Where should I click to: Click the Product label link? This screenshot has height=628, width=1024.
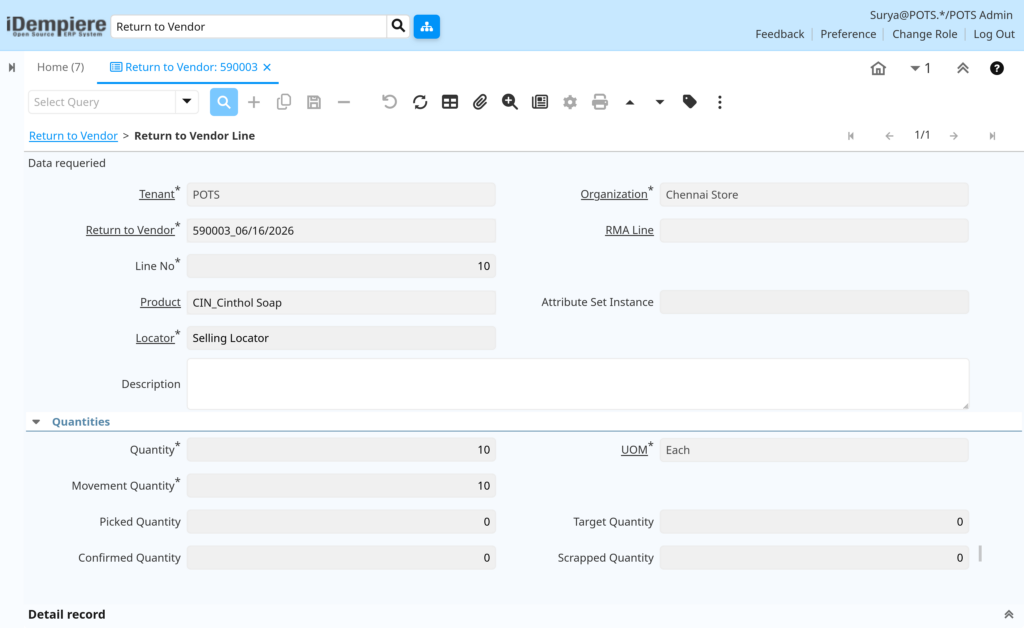pos(160,302)
